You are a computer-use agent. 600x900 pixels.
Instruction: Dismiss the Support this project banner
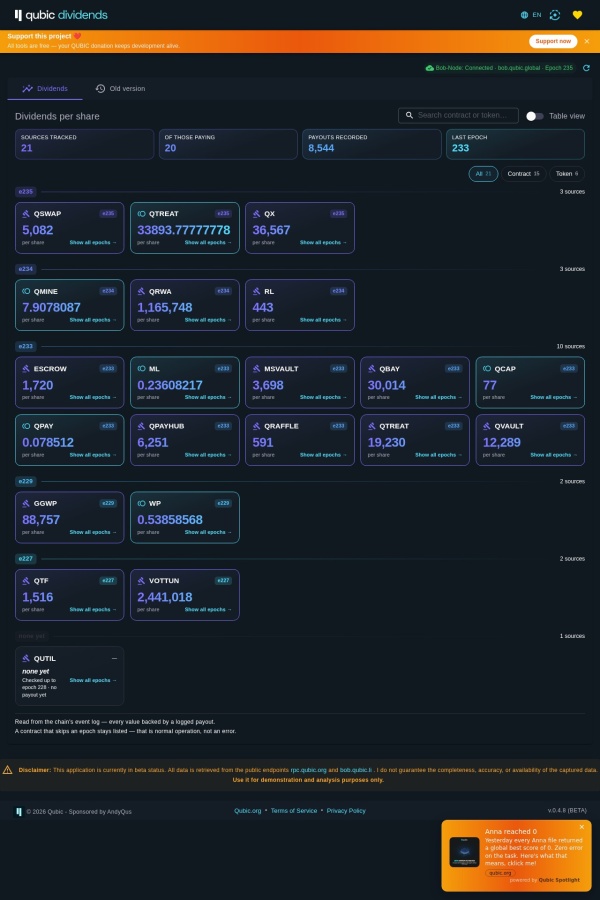[x=587, y=41]
